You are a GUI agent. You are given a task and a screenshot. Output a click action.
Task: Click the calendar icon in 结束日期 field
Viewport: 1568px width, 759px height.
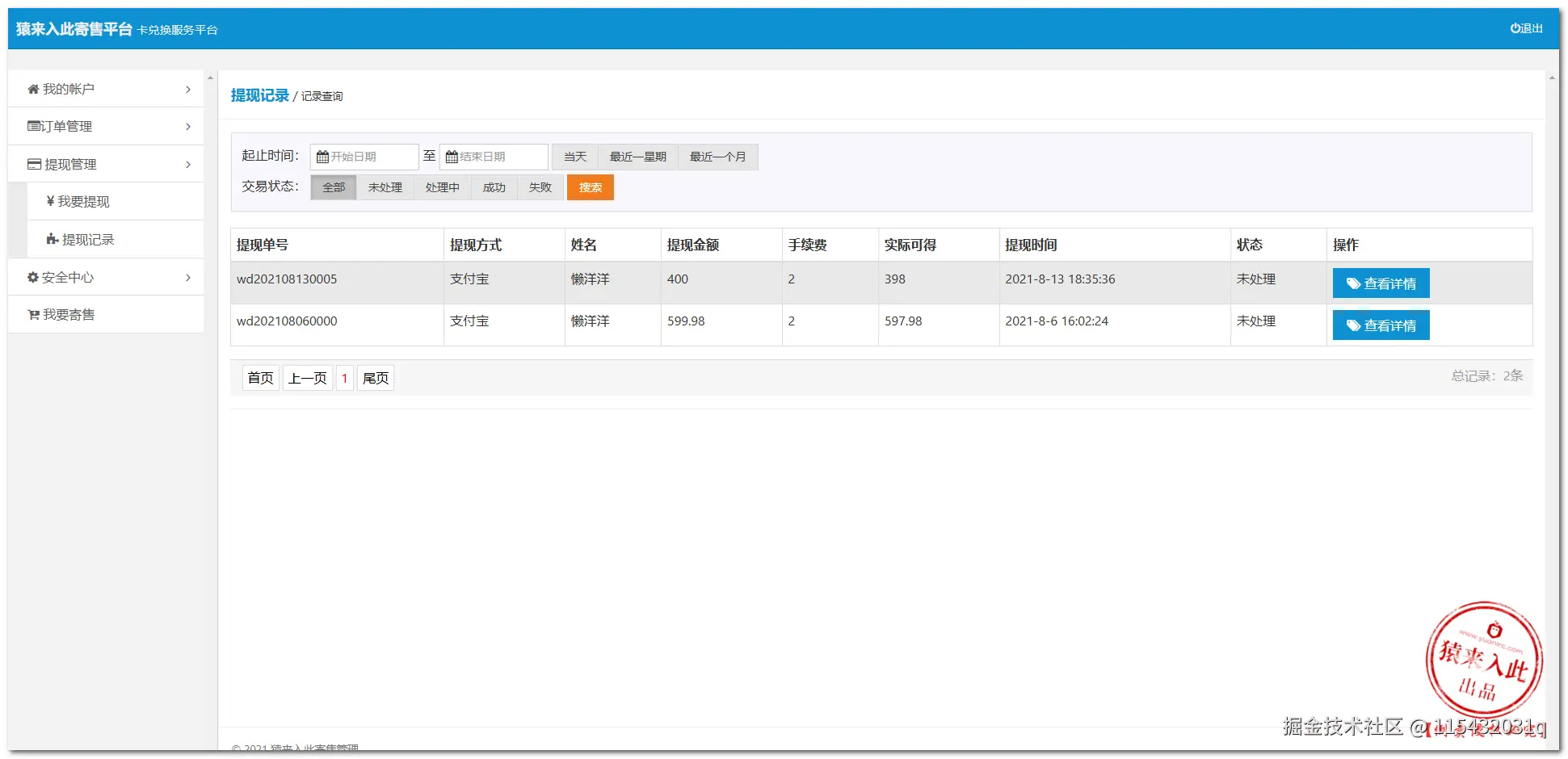(x=452, y=157)
